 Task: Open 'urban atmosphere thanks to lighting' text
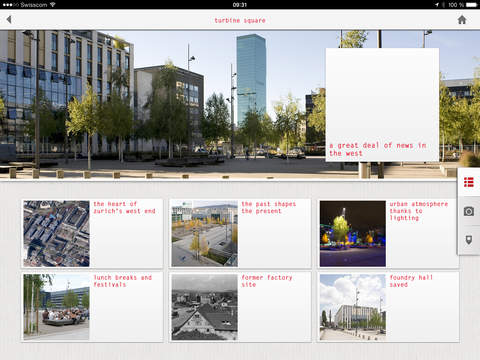[x=419, y=211]
